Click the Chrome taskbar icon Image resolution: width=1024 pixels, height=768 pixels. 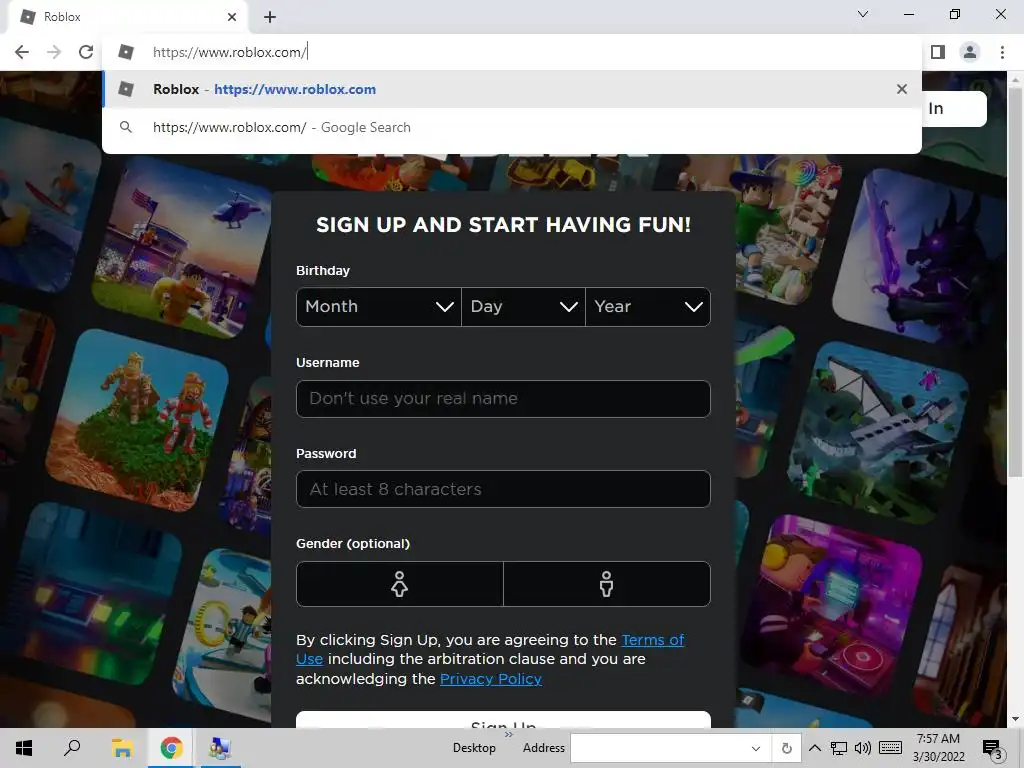coord(171,748)
